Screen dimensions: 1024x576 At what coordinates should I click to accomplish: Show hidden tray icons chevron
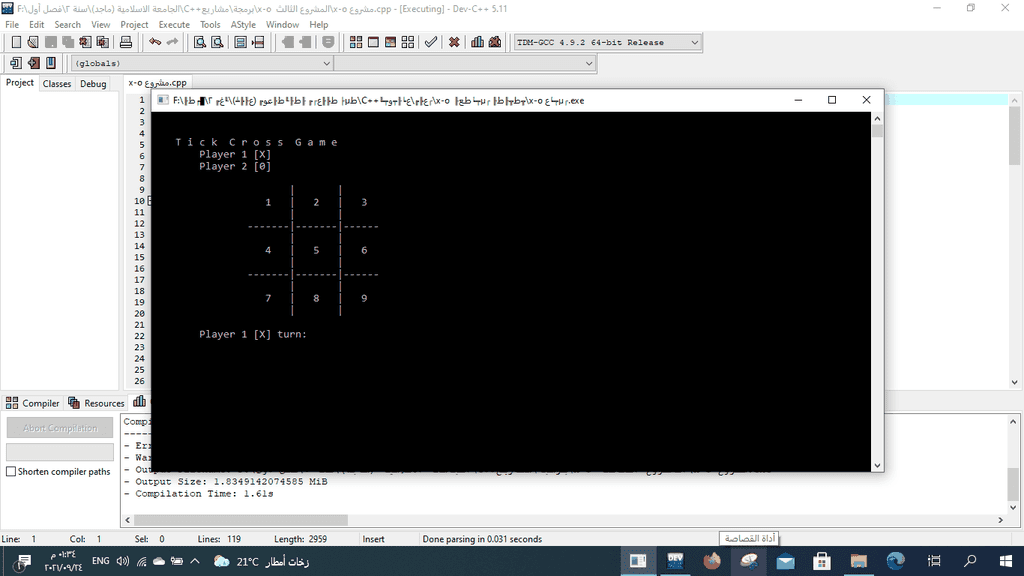(x=195, y=561)
